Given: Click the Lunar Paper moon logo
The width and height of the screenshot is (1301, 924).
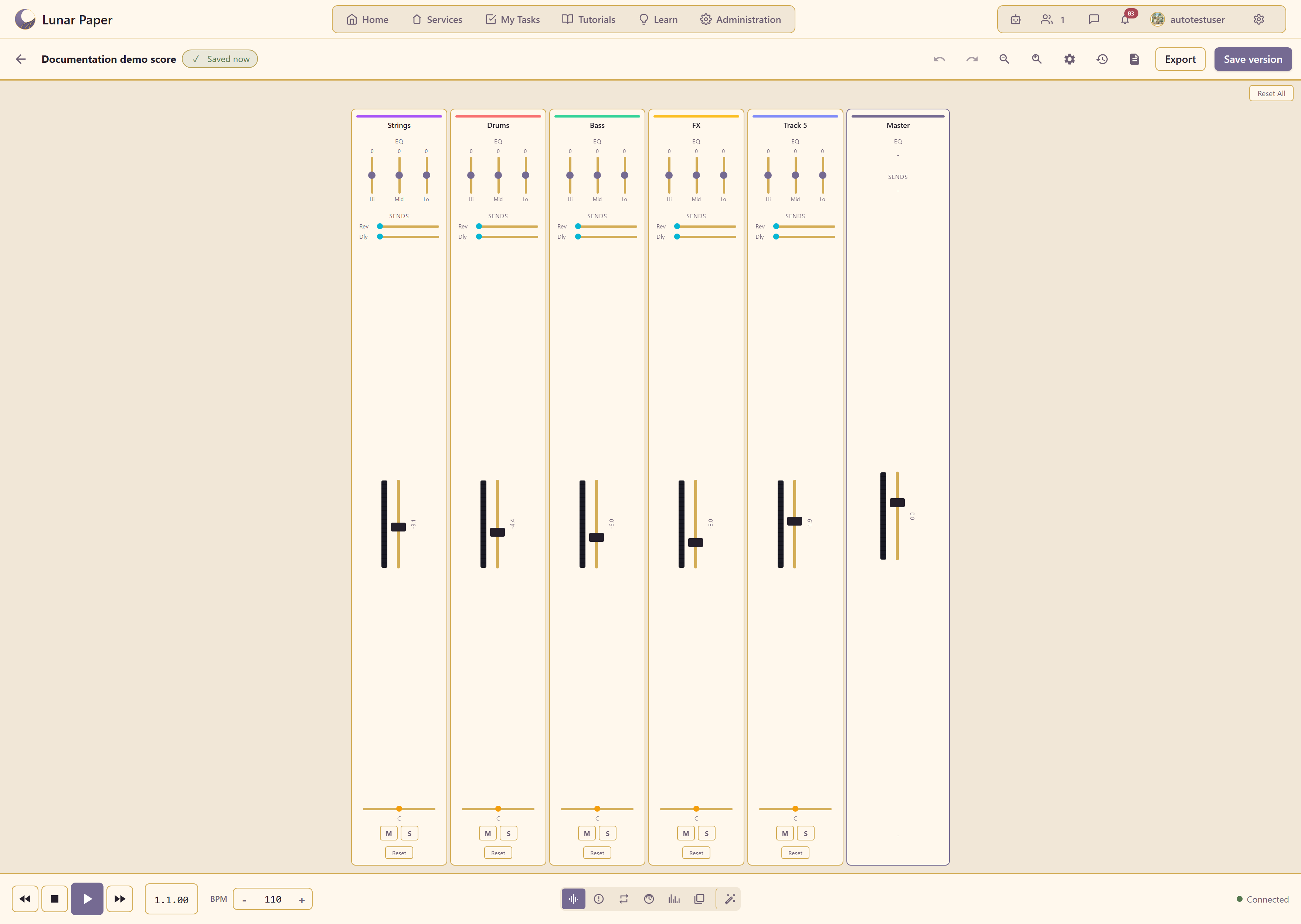Looking at the screenshot, I should coord(25,19).
